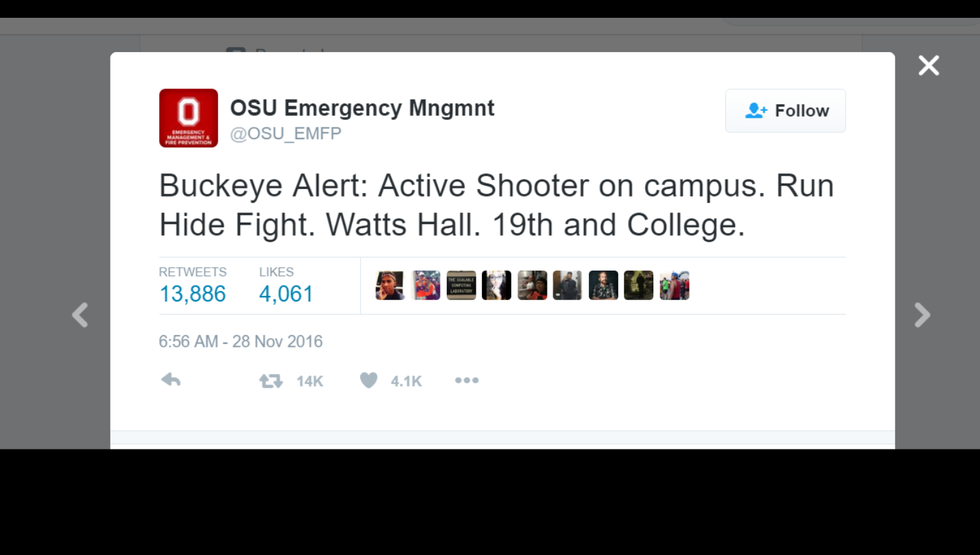This screenshot has width=980, height=555.
Task: Open the first liker avatar in the row
Action: (390, 285)
